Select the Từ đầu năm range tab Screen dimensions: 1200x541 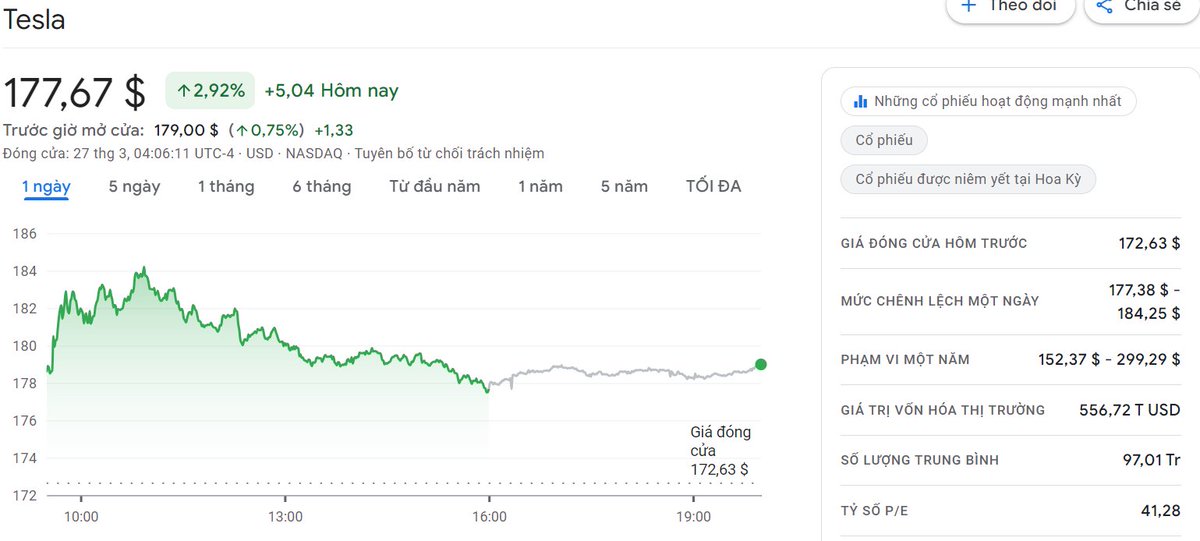pos(435,187)
